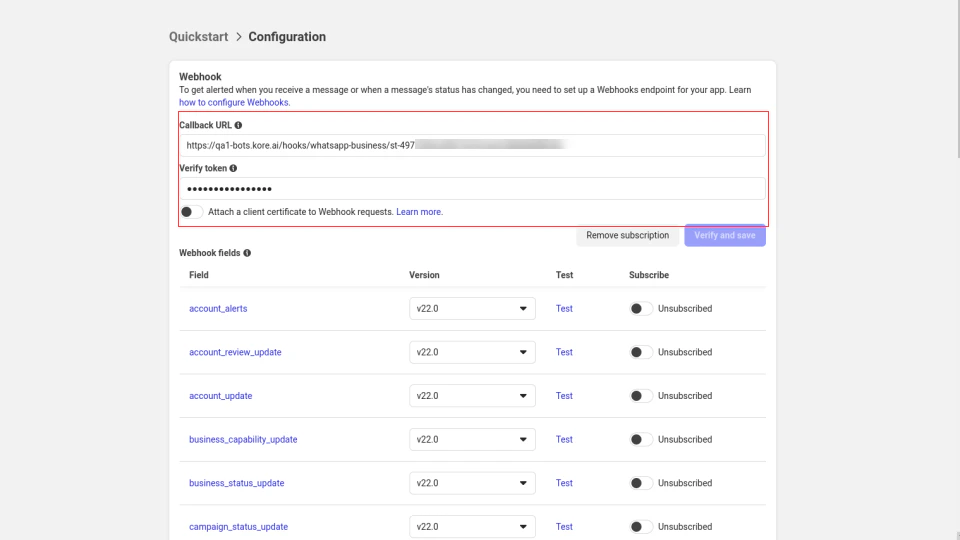This screenshot has height=540, width=960.
Task: Focus the Verify token password field
Action: pos(472,189)
